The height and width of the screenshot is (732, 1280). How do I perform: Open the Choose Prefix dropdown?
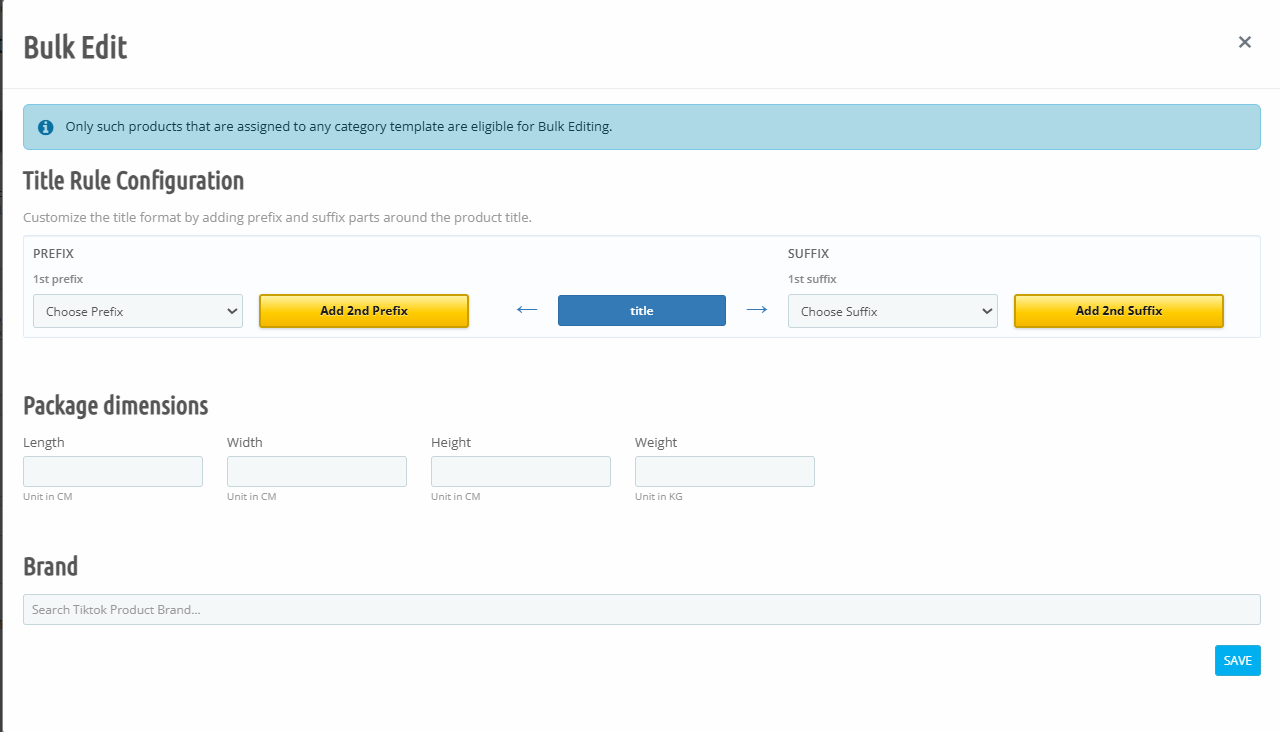pos(138,311)
